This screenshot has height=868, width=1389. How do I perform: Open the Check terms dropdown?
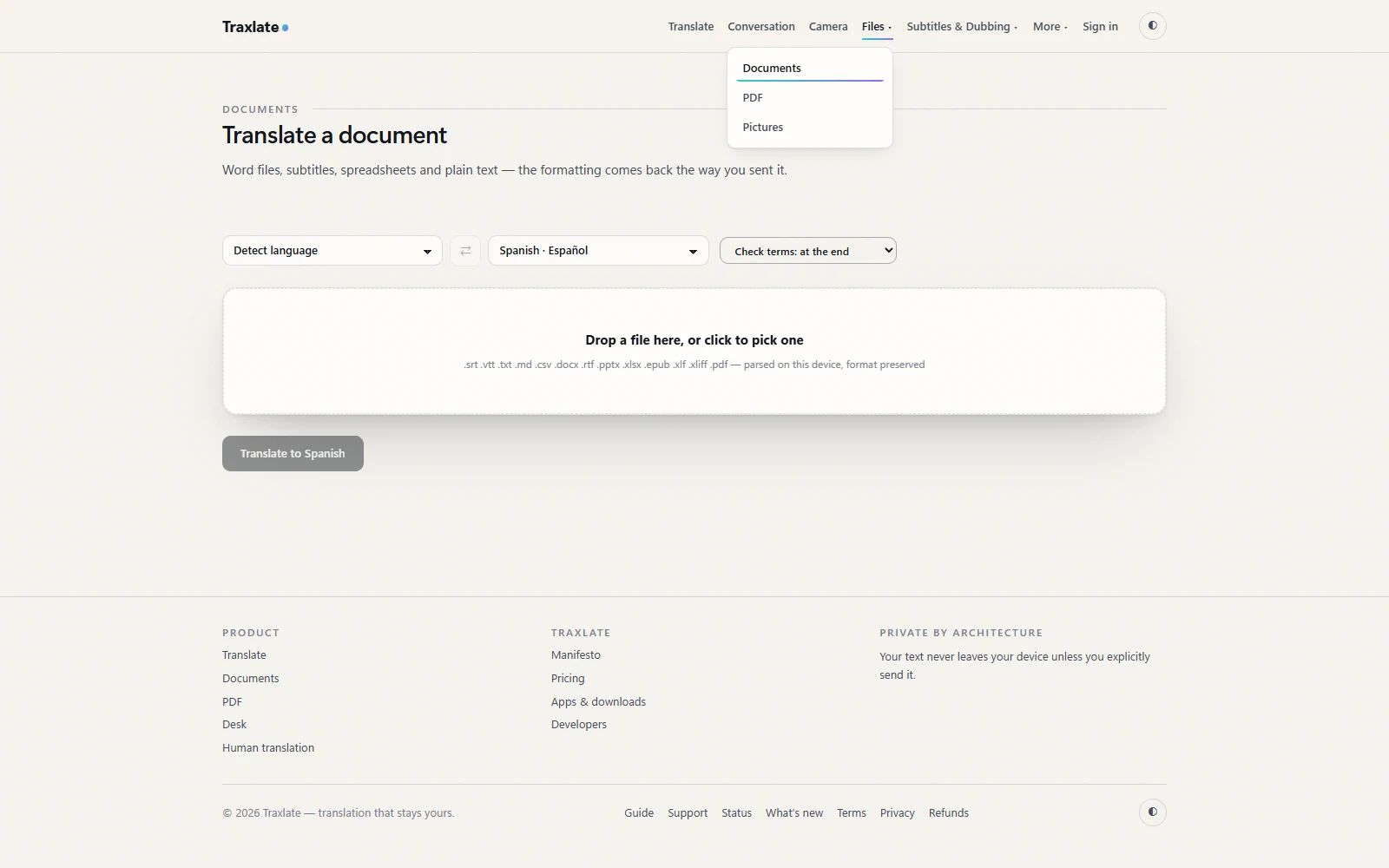(x=808, y=251)
